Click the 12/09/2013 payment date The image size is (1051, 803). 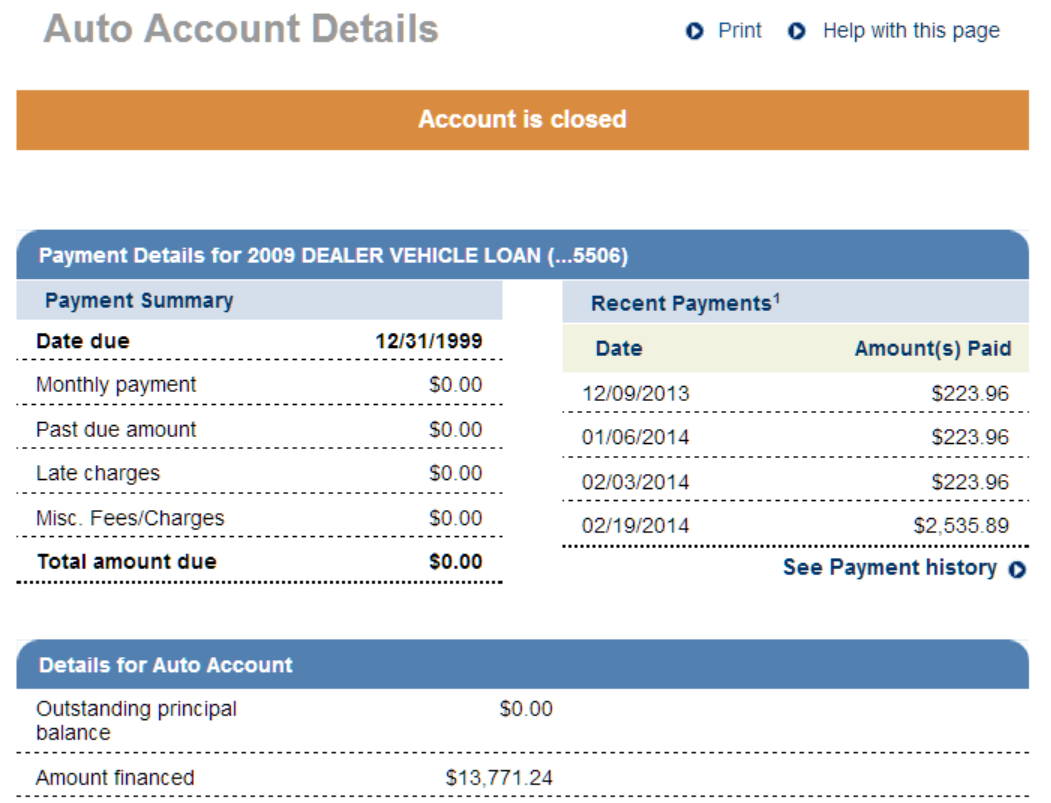coord(635,393)
